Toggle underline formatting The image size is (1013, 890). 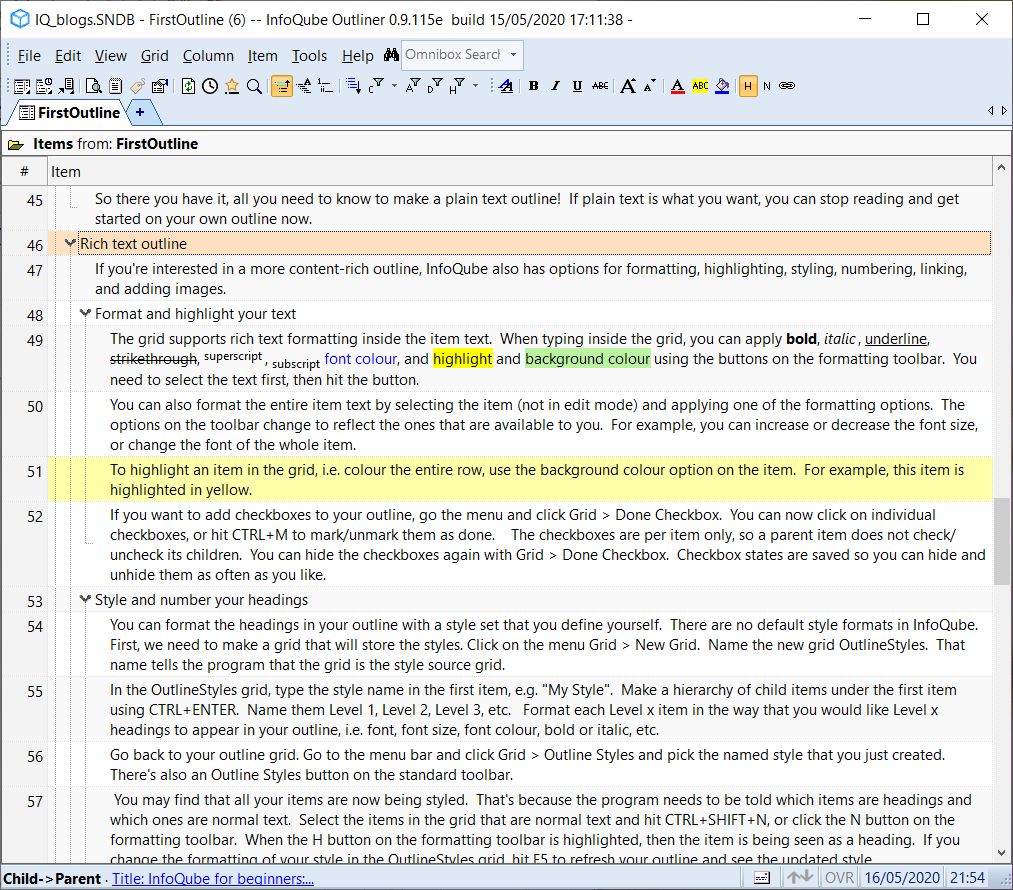click(x=577, y=86)
